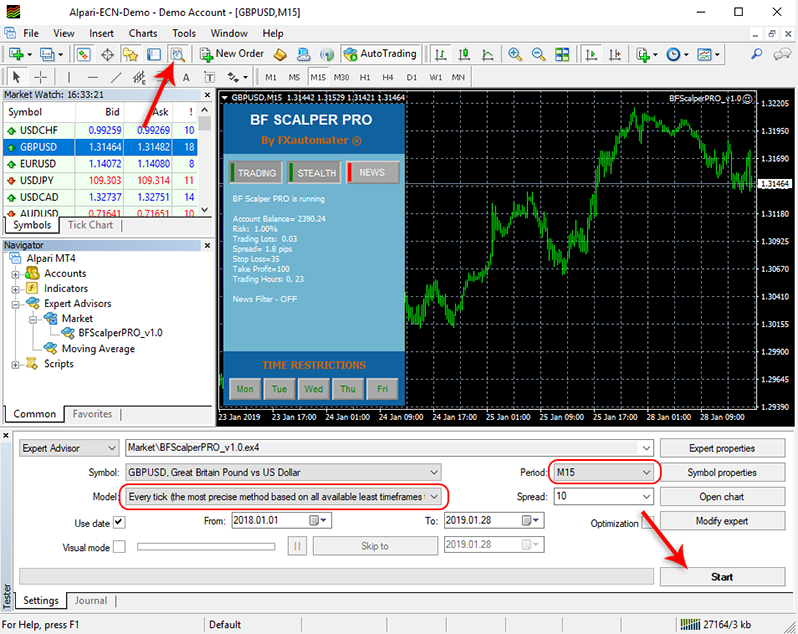Open the Charts menu

pyautogui.click(x=142, y=33)
